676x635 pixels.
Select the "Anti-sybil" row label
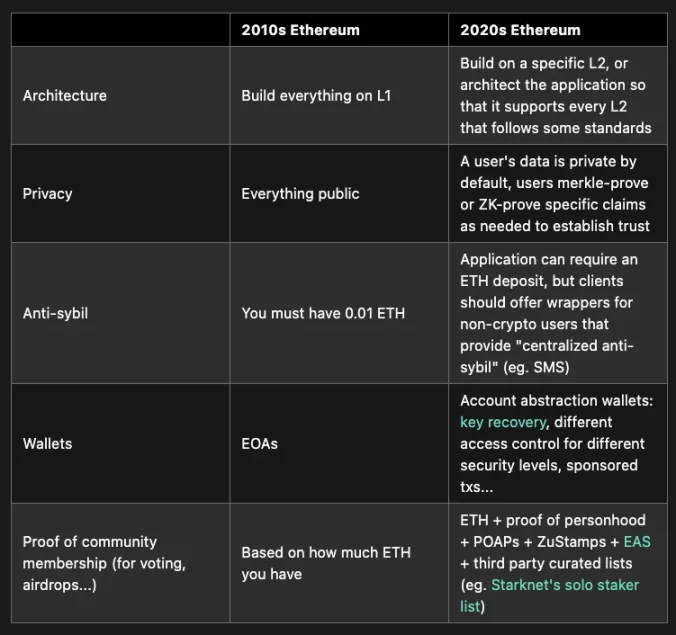[57, 313]
